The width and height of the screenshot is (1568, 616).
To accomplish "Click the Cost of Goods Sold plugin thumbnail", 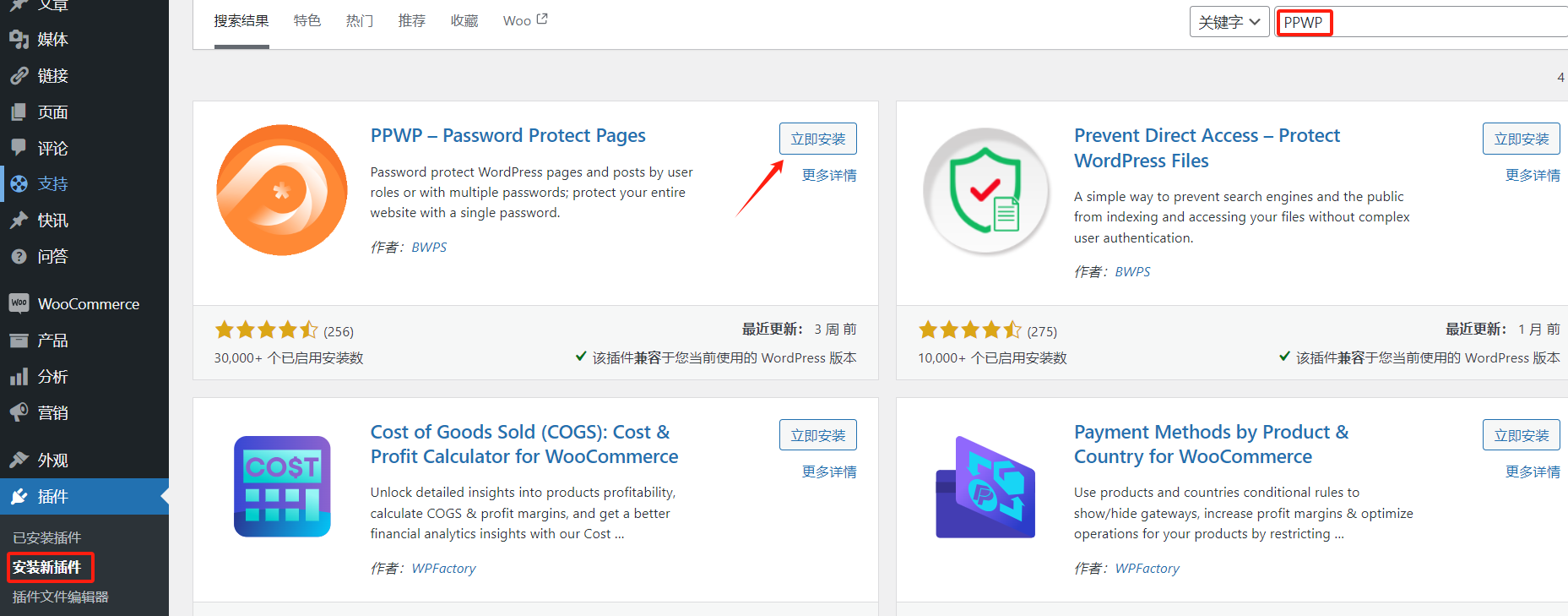I will 281,486.
